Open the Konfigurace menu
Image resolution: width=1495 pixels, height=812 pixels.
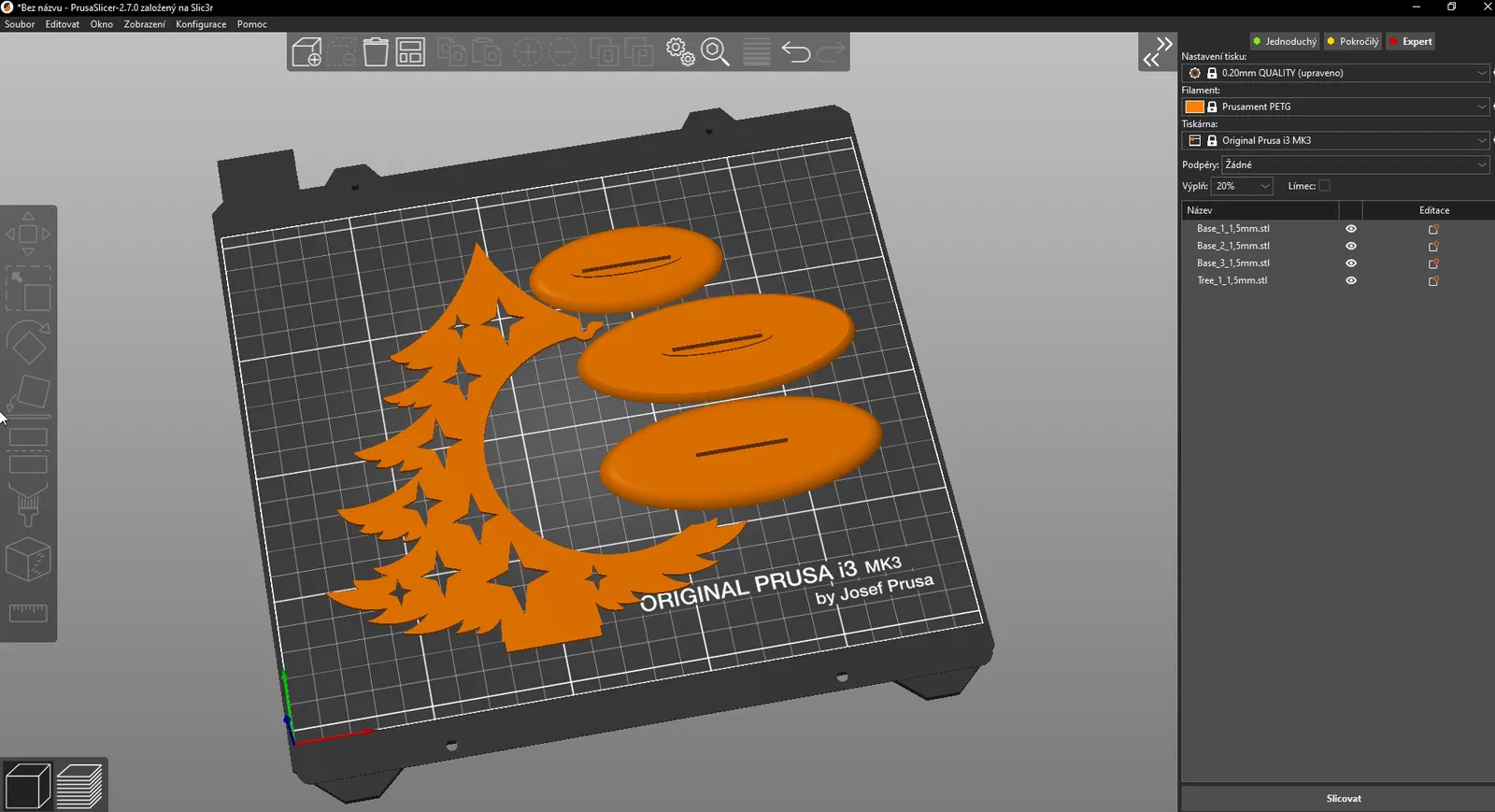coord(201,24)
